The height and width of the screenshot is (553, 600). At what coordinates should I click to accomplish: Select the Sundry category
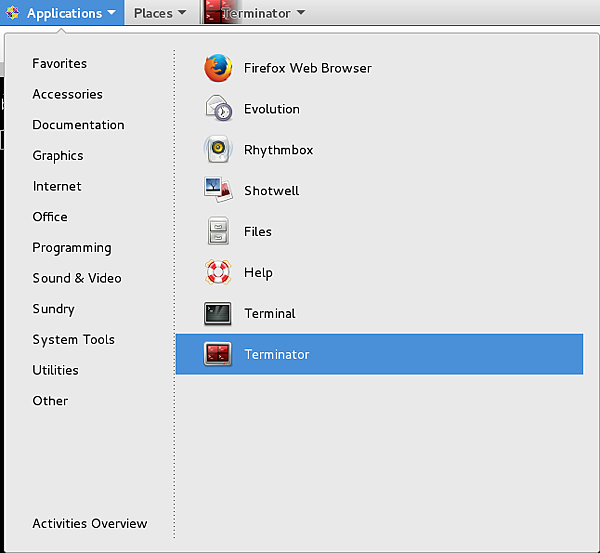54,309
